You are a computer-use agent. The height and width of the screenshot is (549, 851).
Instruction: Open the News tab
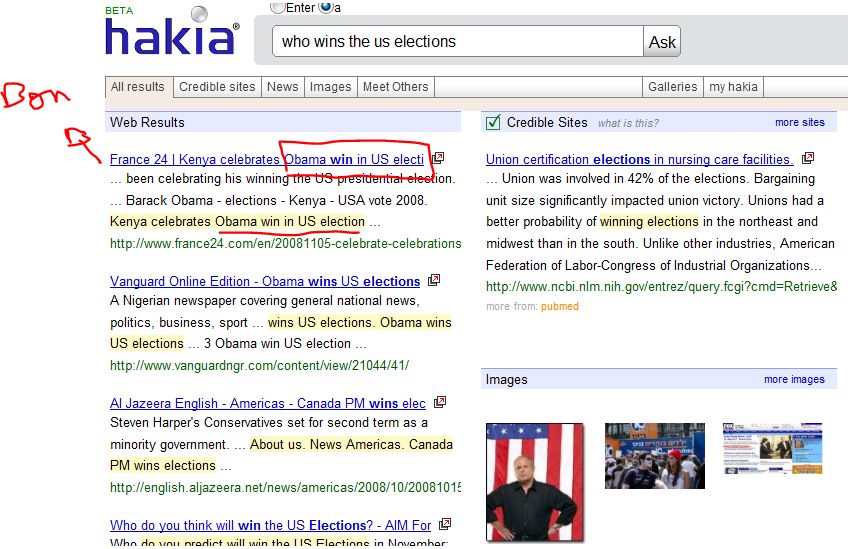click(x=282, y=87)
